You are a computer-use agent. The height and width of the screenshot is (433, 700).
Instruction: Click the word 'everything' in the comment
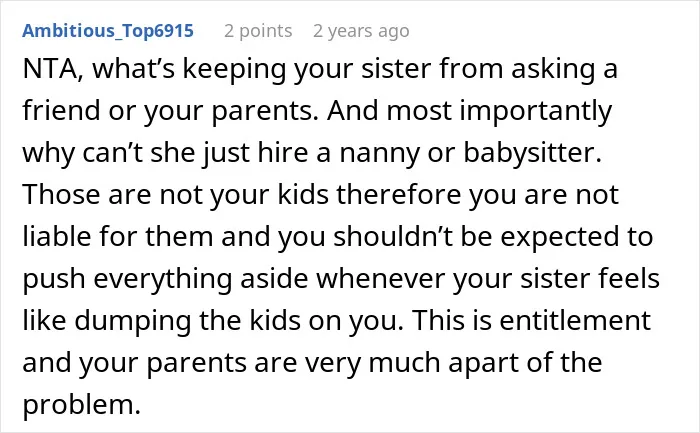[x=163, y=279]
